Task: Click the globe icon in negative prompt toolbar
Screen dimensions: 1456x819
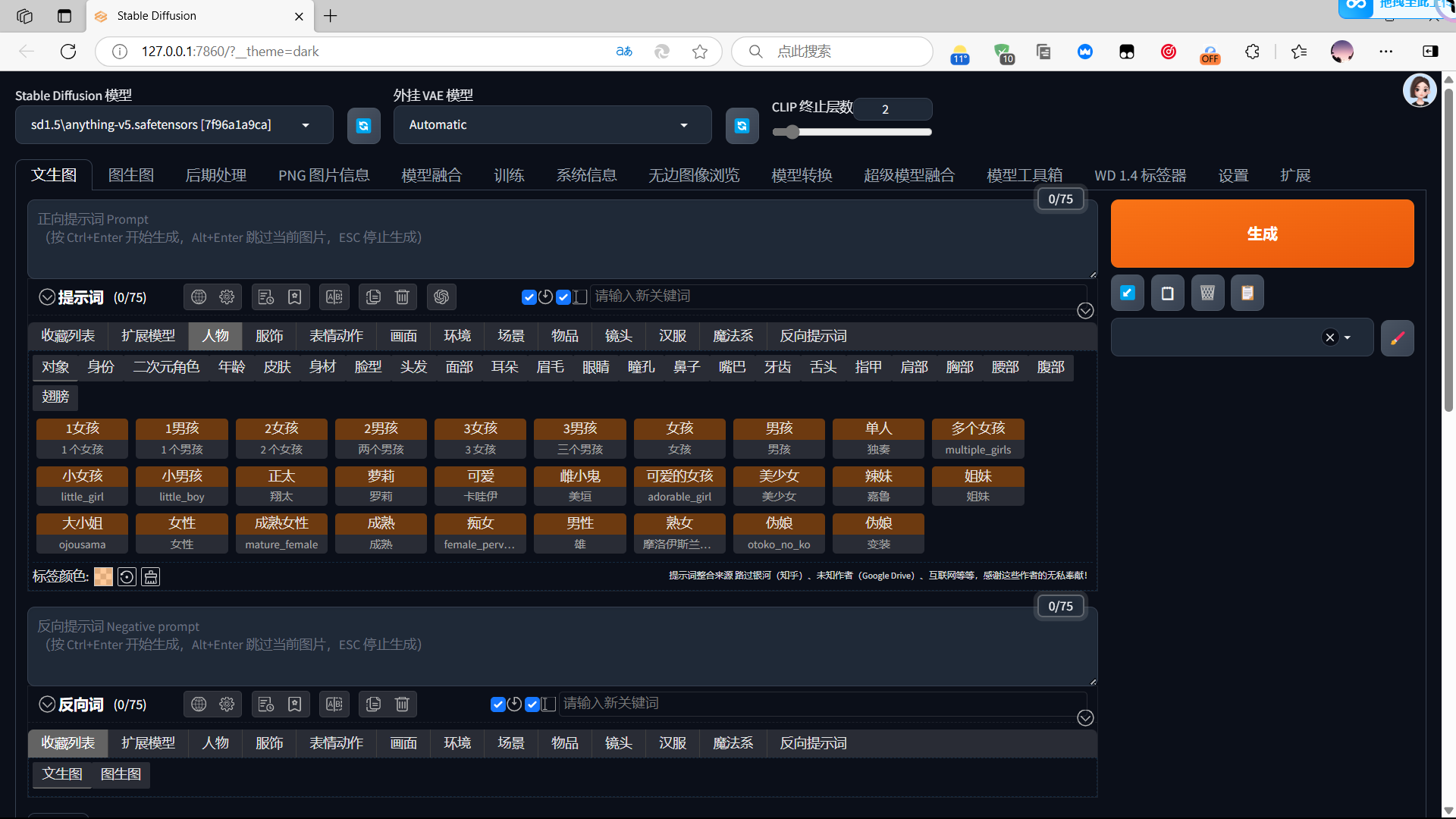Action: tap(199, 704)
